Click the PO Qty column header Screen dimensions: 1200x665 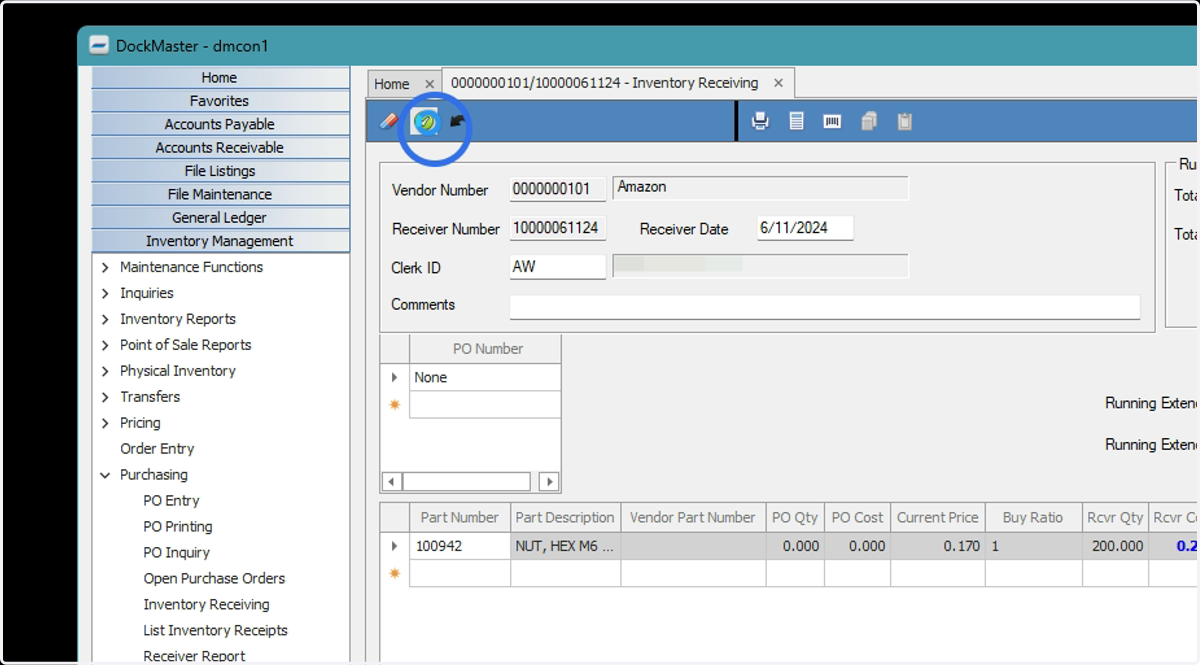pyautogui.click(x=795, y=518)
